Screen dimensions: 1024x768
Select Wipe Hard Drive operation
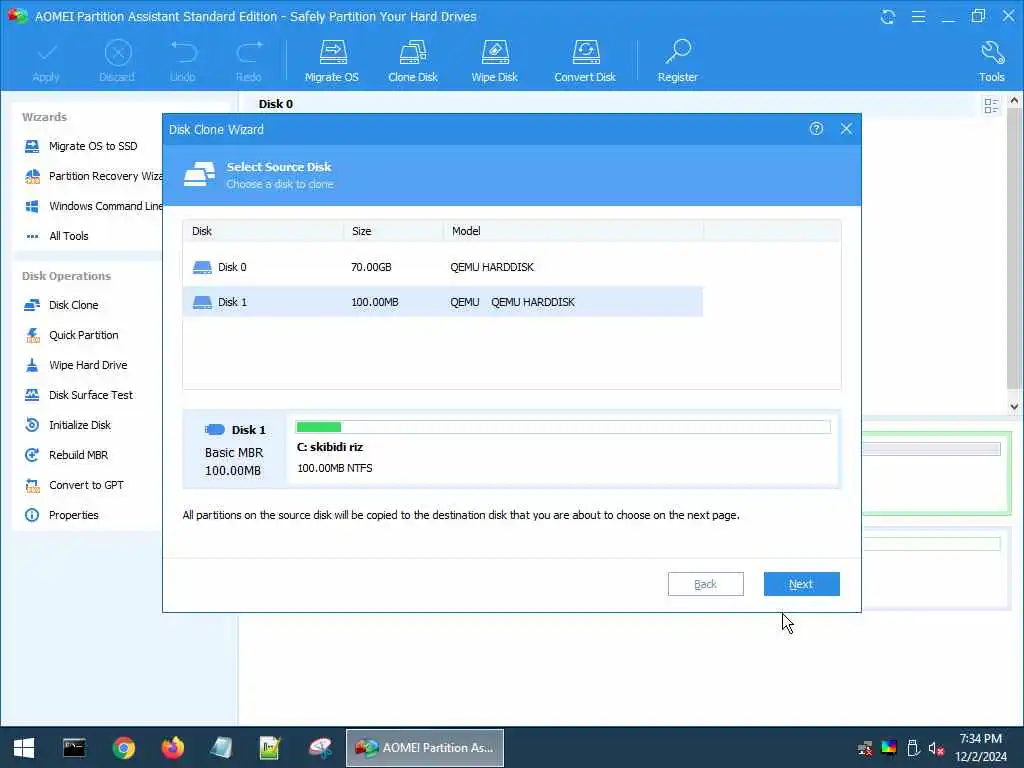coord(76,365)
